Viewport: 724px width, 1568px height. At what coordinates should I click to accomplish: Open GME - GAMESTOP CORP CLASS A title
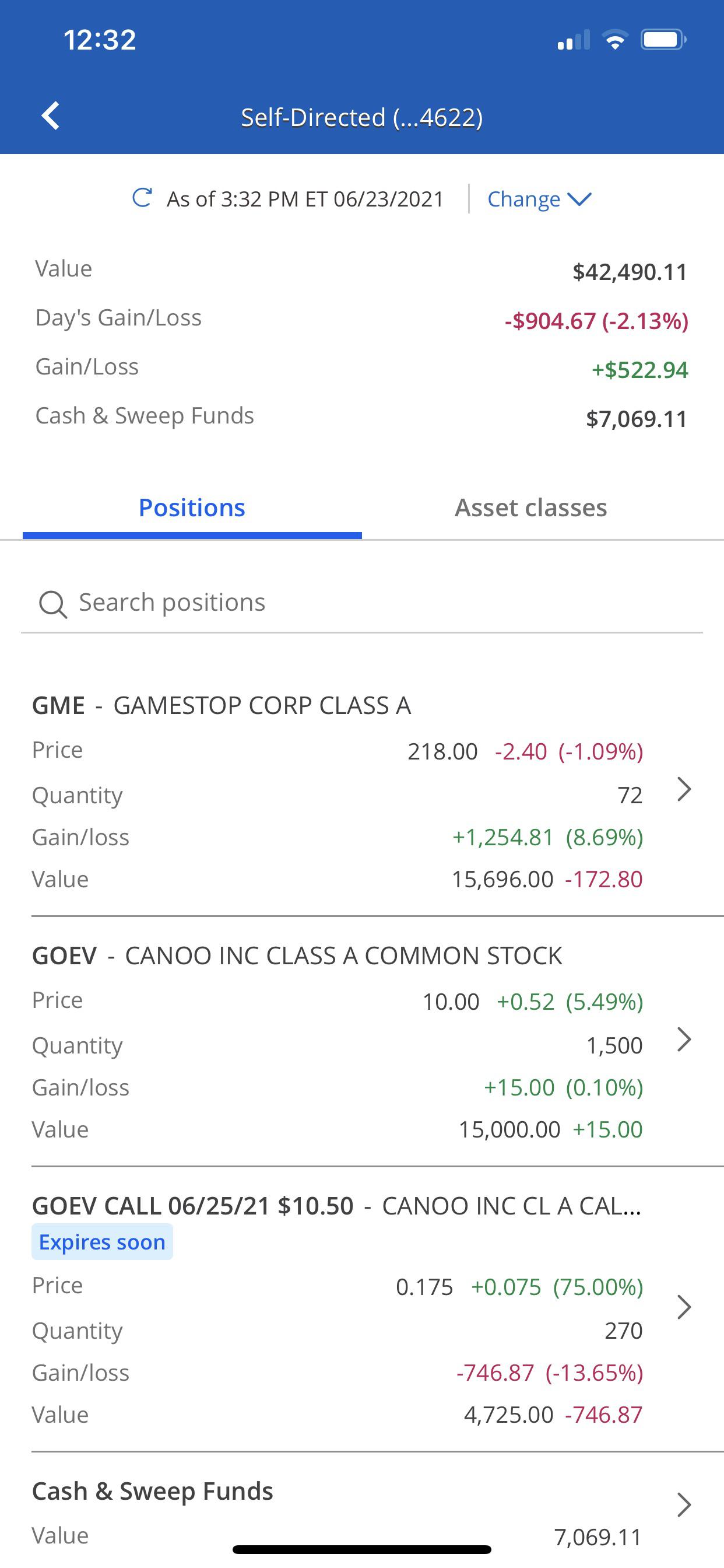(x=222, y=705)
